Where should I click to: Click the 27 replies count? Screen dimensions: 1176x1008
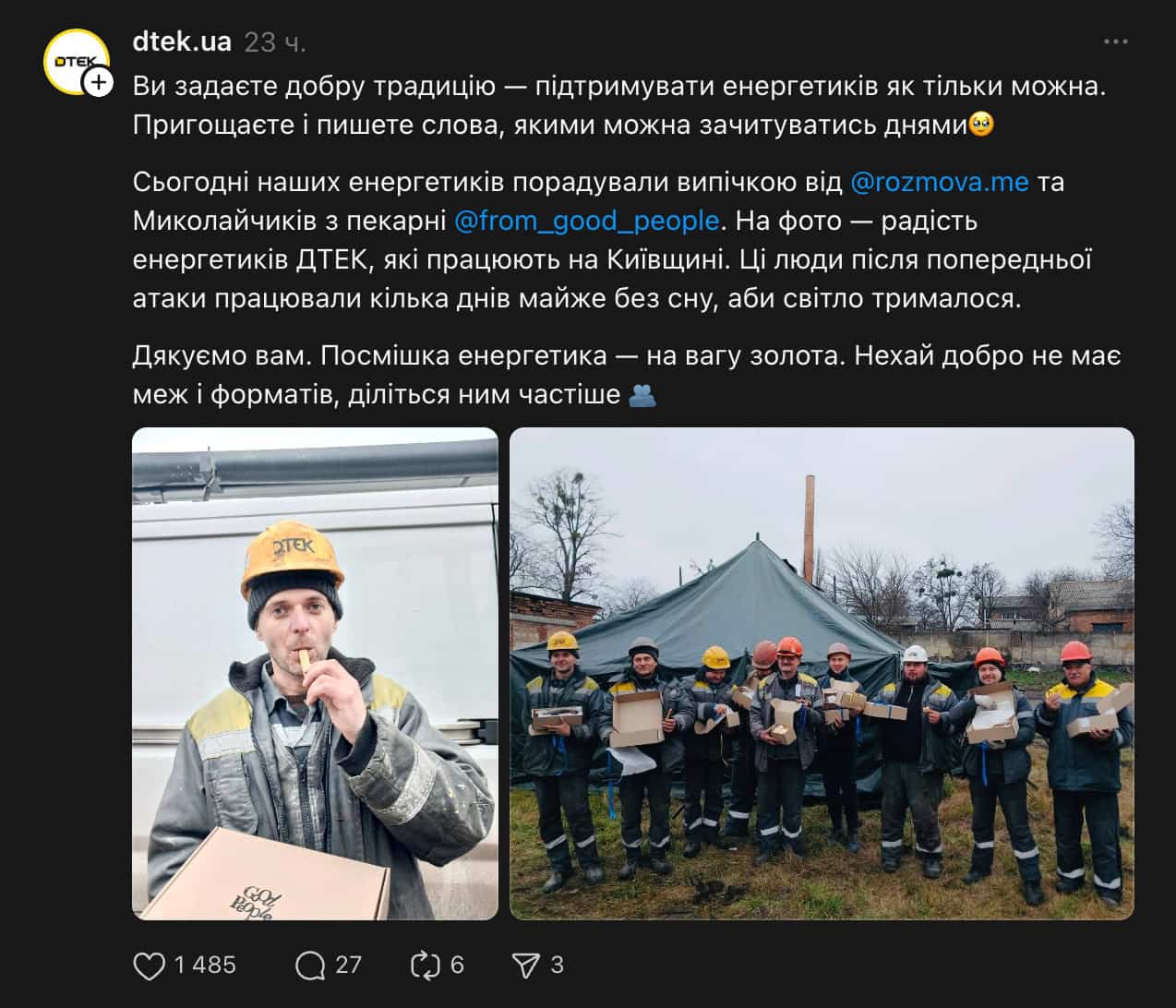[x=348, y=966]
